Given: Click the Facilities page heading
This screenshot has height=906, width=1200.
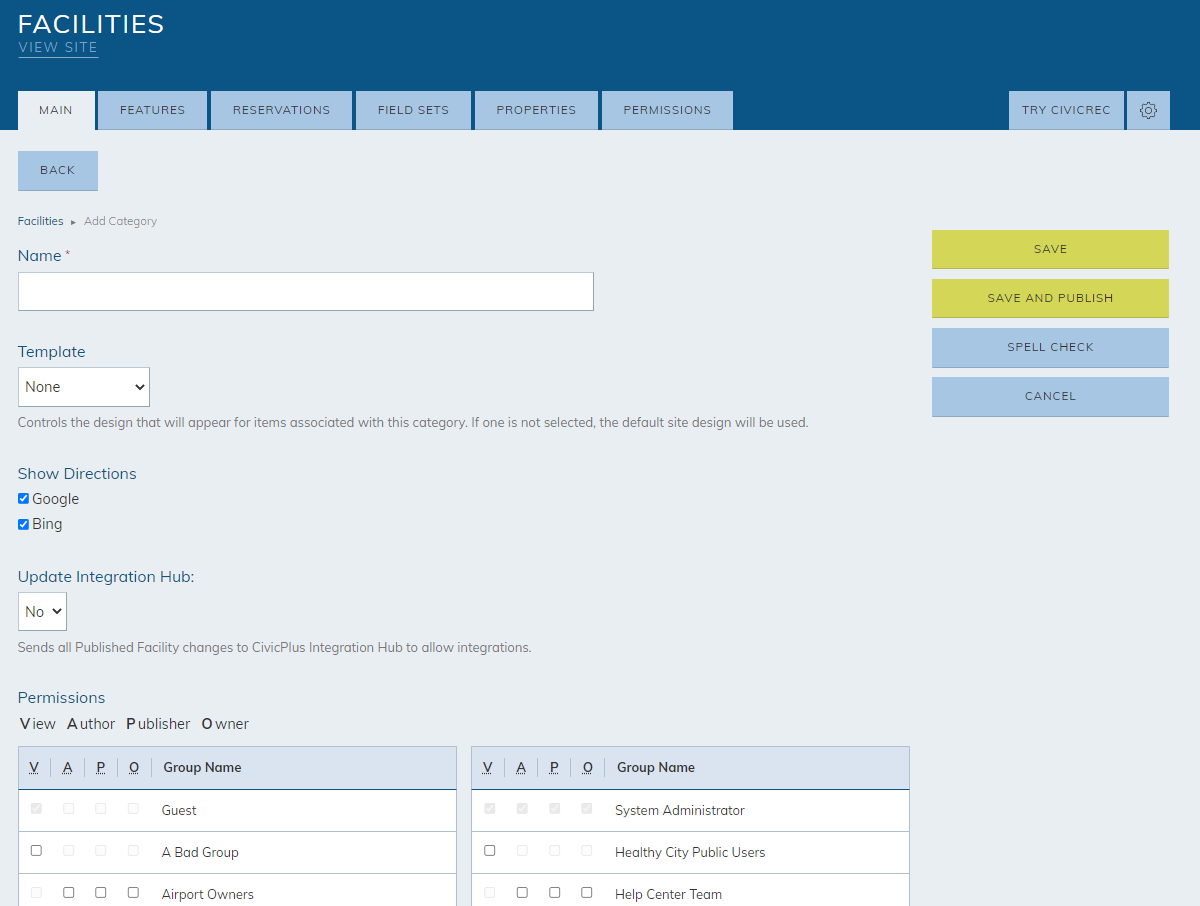Looking at the screenshot, I should coord(91,24).
